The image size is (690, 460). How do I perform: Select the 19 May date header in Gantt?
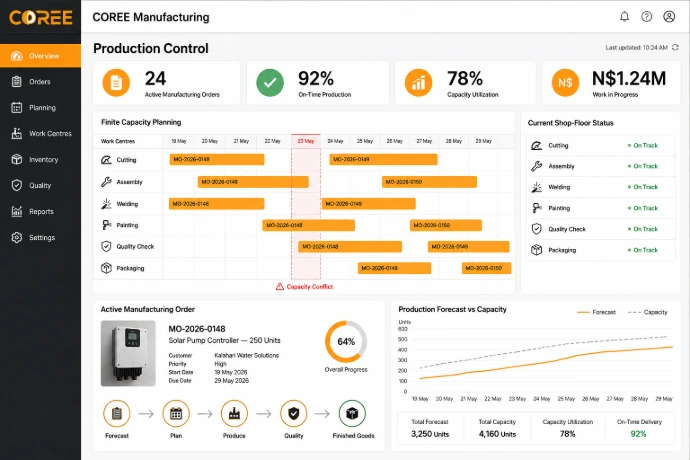[x=179, y=141]
